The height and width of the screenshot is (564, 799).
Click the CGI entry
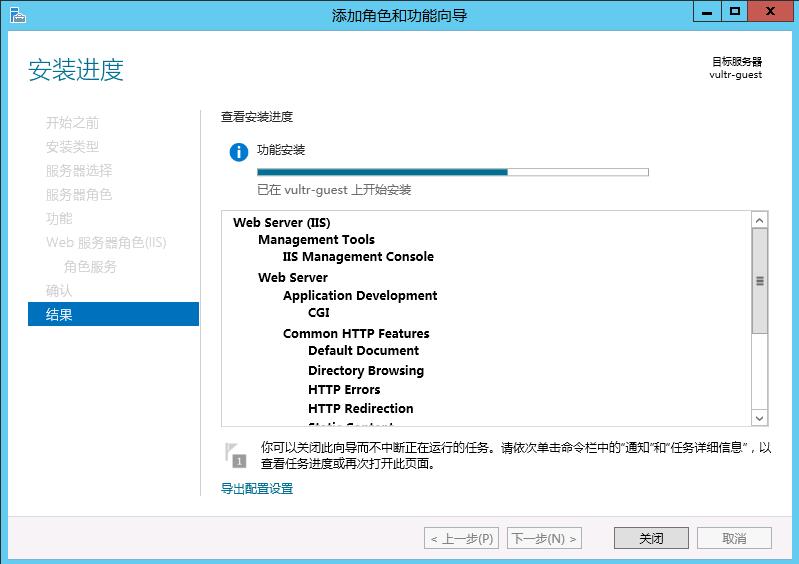318,312
